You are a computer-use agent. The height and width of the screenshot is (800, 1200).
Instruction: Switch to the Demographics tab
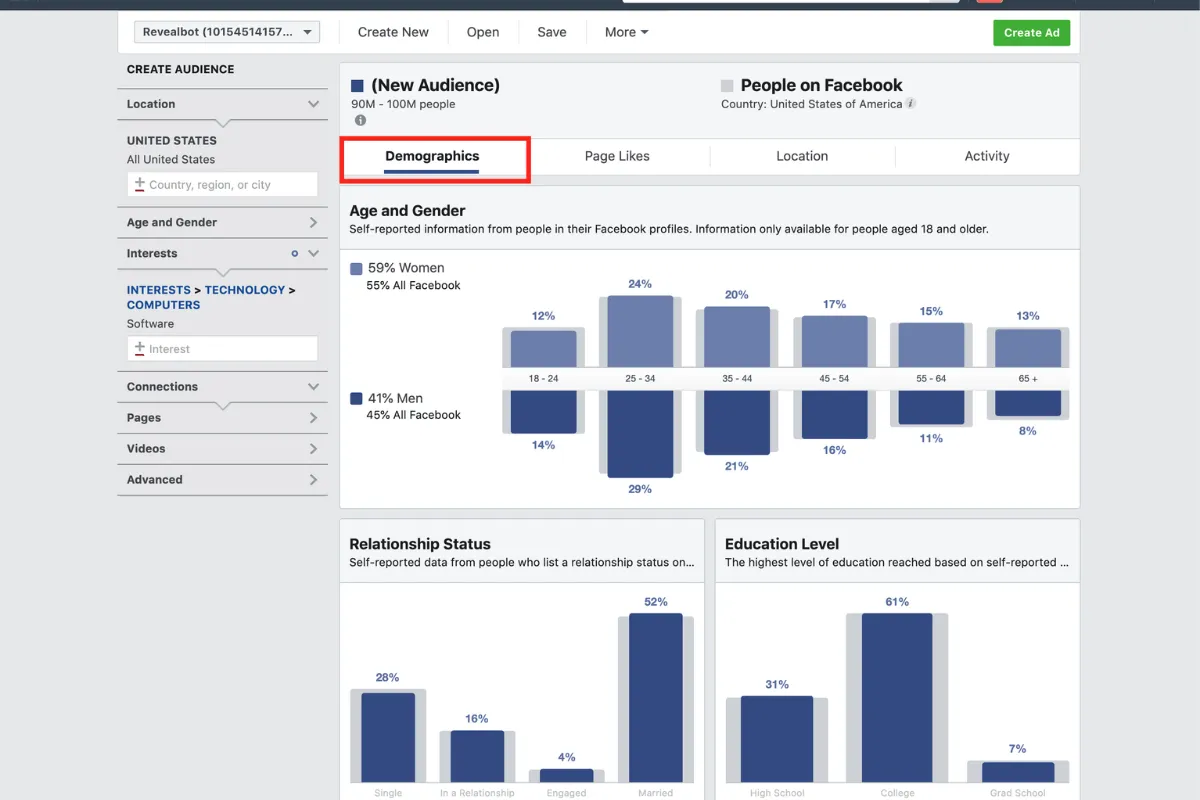(432, 156)
